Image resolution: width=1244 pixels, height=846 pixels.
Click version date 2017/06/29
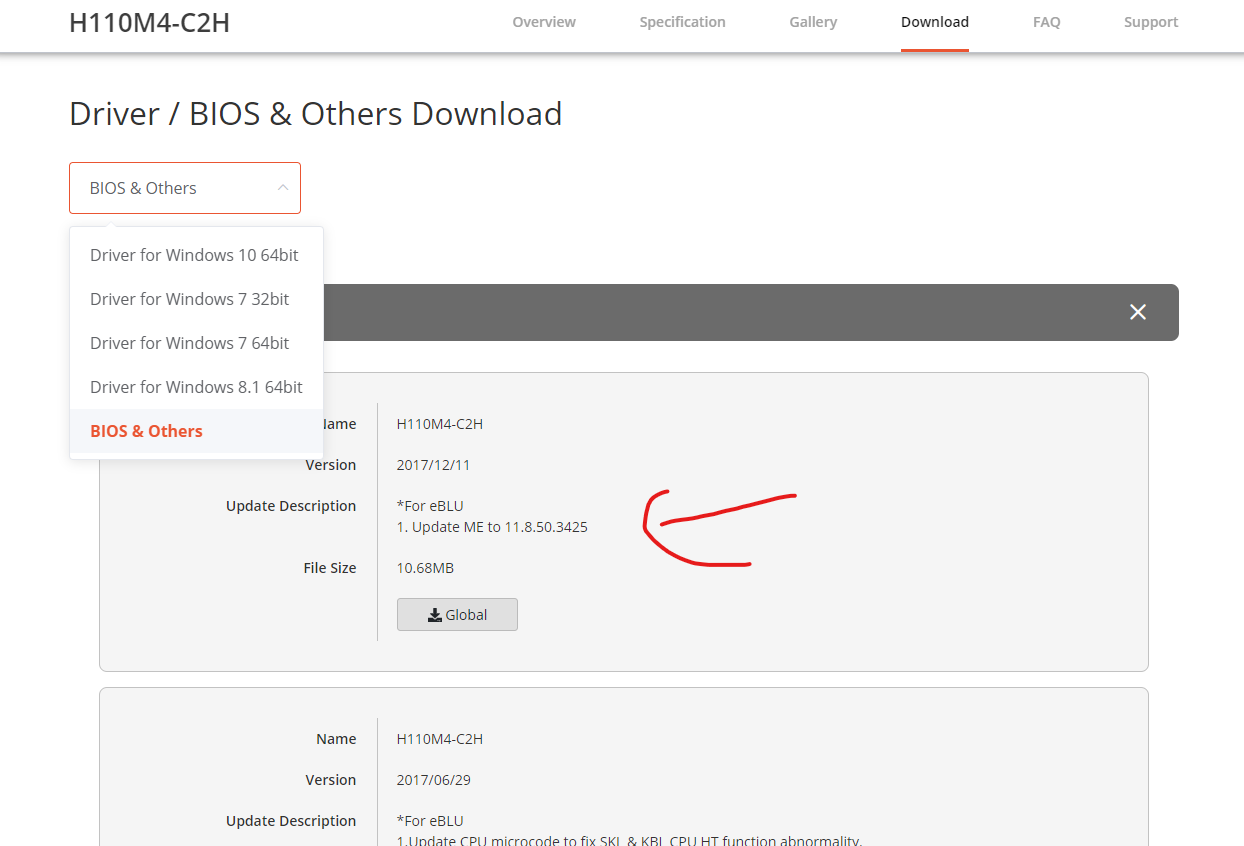point(433,780)
